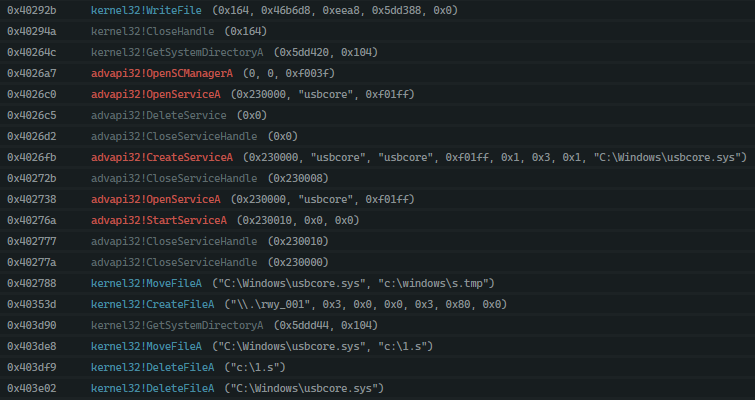Select CloseServiceHandle call with (0x230008) argument
Viewport: 755px width, 400px height.
coord(174,179)
